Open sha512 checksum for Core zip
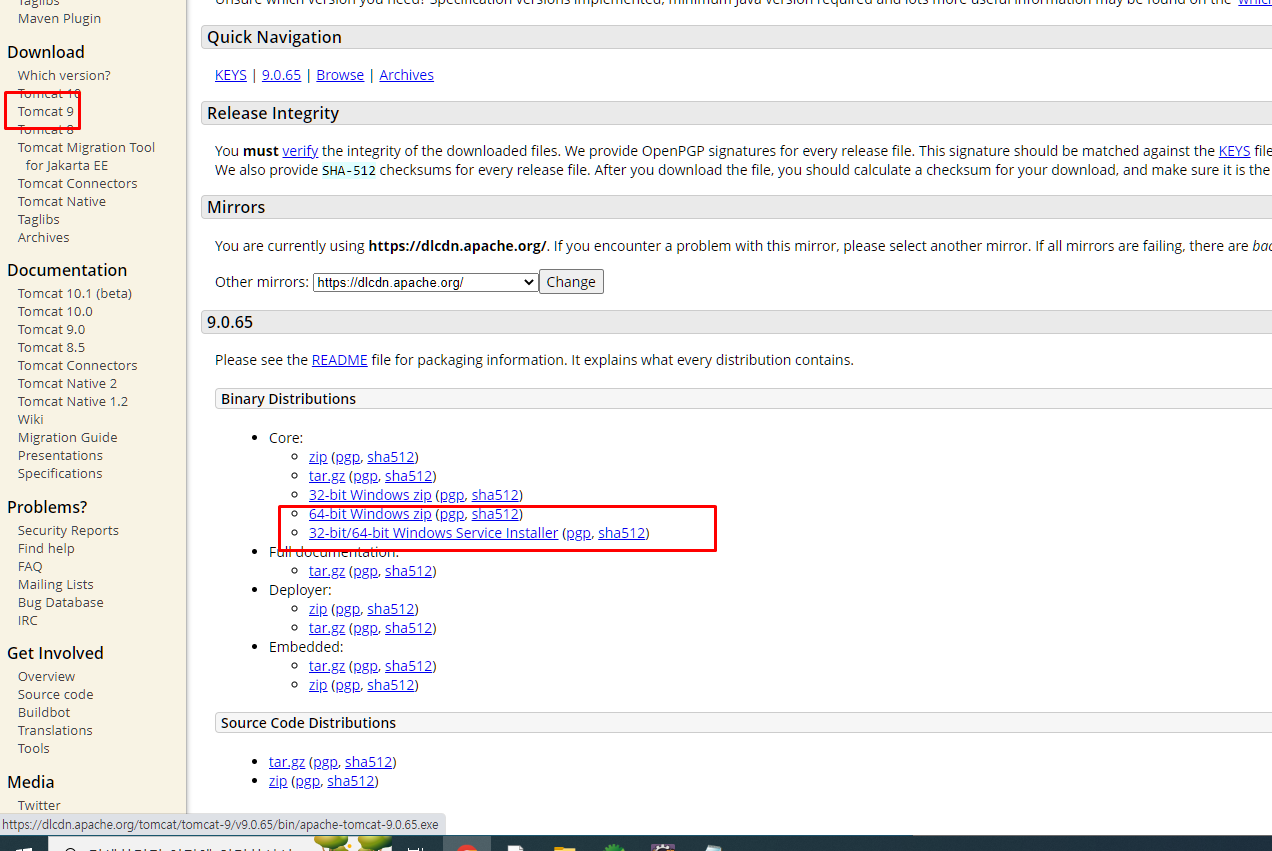1272x851 pixels. tap(391, 457)
